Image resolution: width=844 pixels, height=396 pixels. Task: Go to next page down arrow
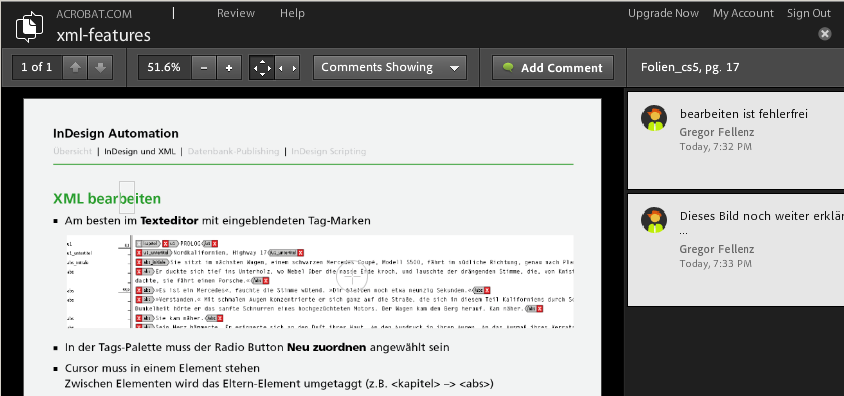(100, 68)
